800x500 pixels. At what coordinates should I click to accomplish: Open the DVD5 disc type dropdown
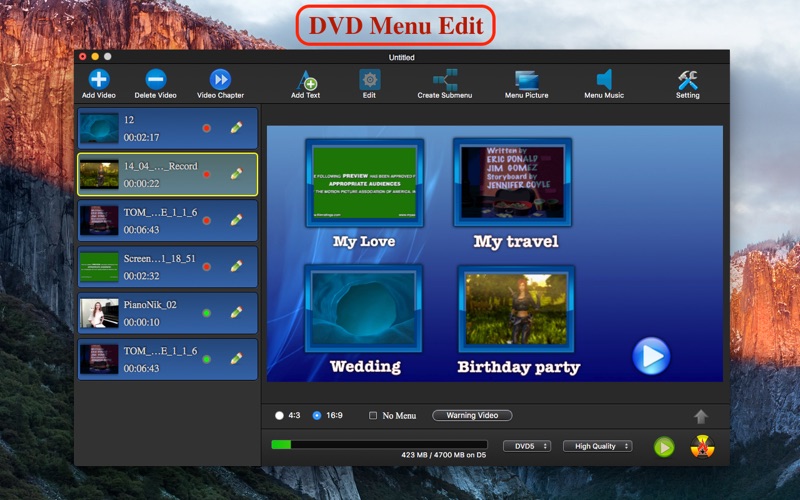[527, 446]
